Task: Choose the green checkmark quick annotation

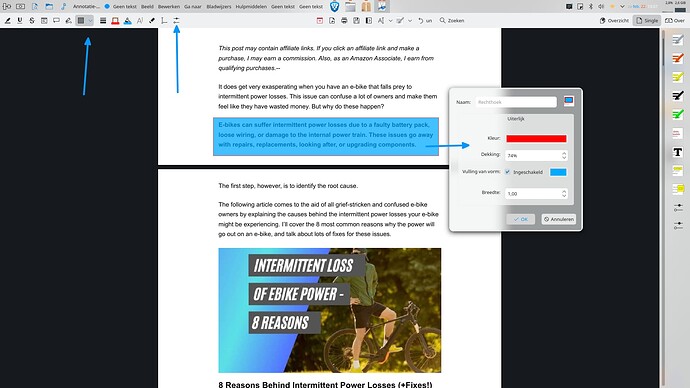Action: (678, 114)
